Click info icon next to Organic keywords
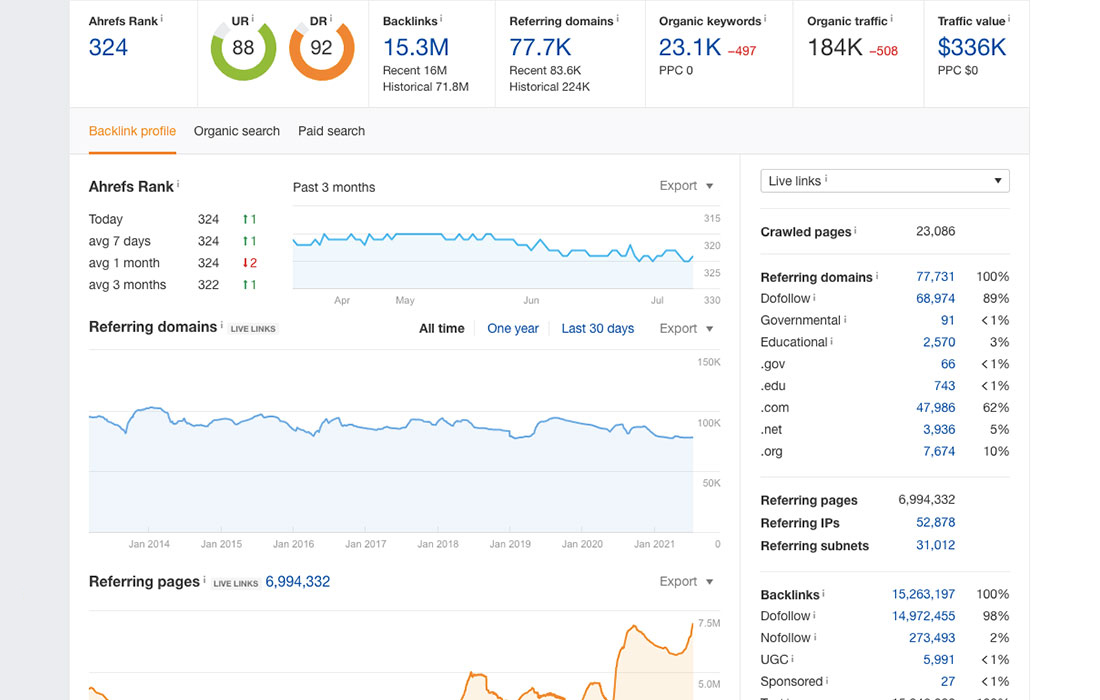The image size is (1100, 700). click(x=766, y=18)
